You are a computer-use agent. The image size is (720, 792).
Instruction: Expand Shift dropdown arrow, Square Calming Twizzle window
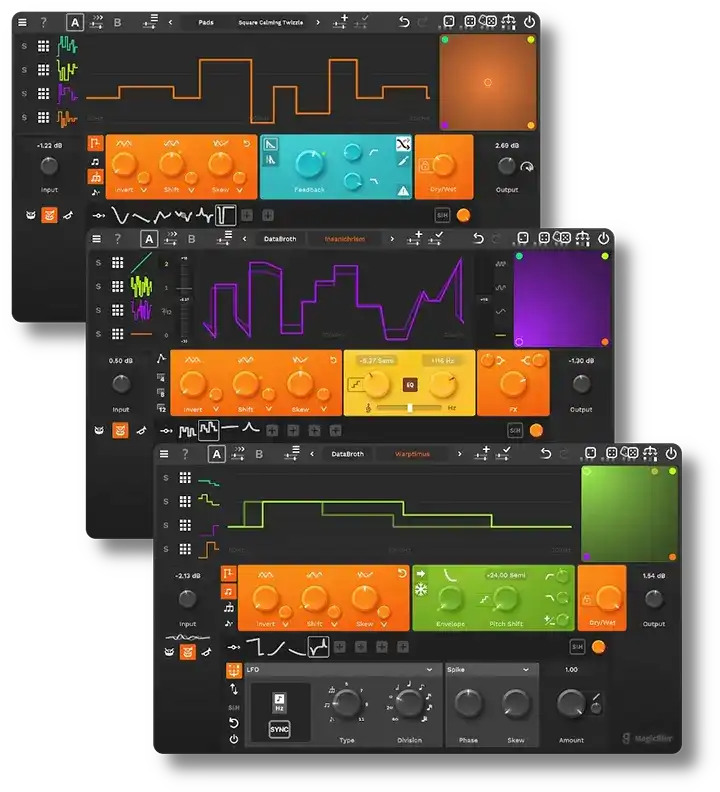tap(191, 190)
